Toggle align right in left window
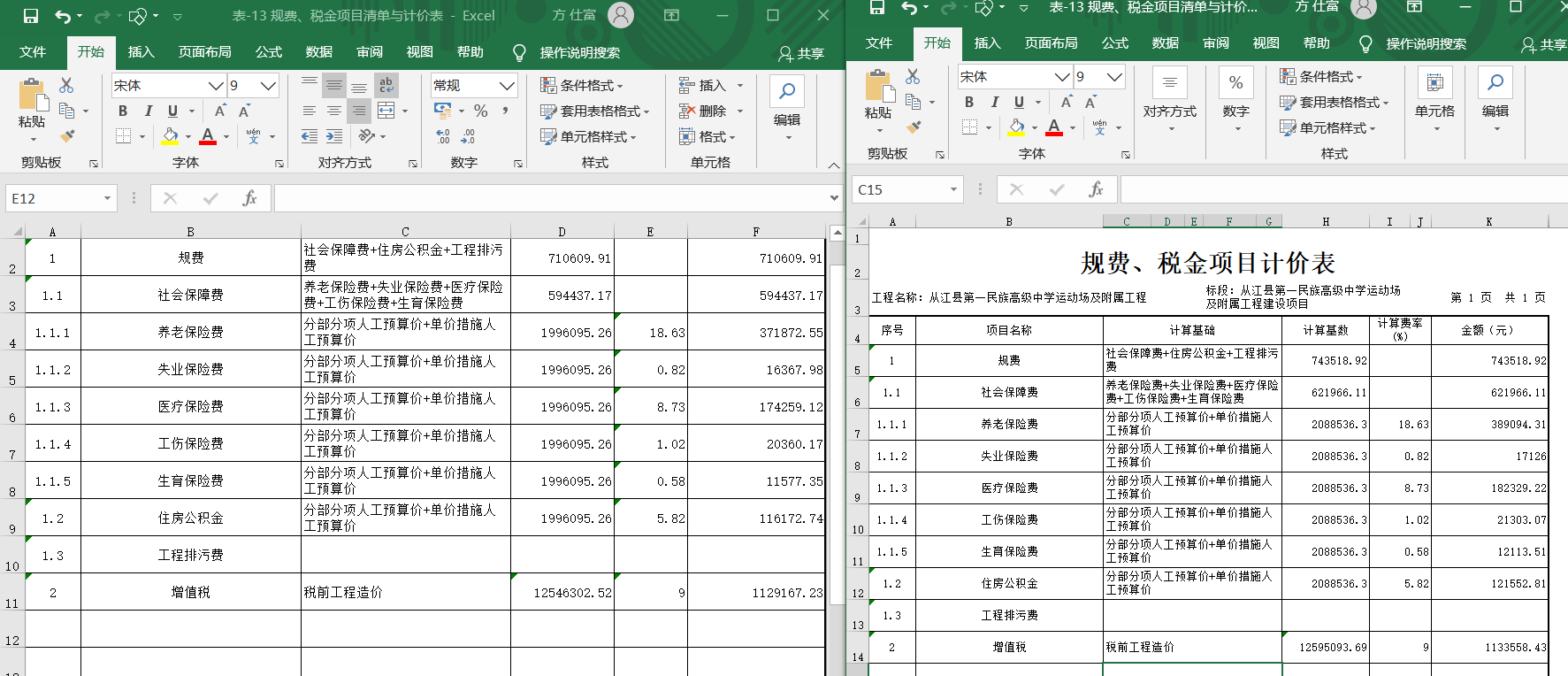 point(358,111)
